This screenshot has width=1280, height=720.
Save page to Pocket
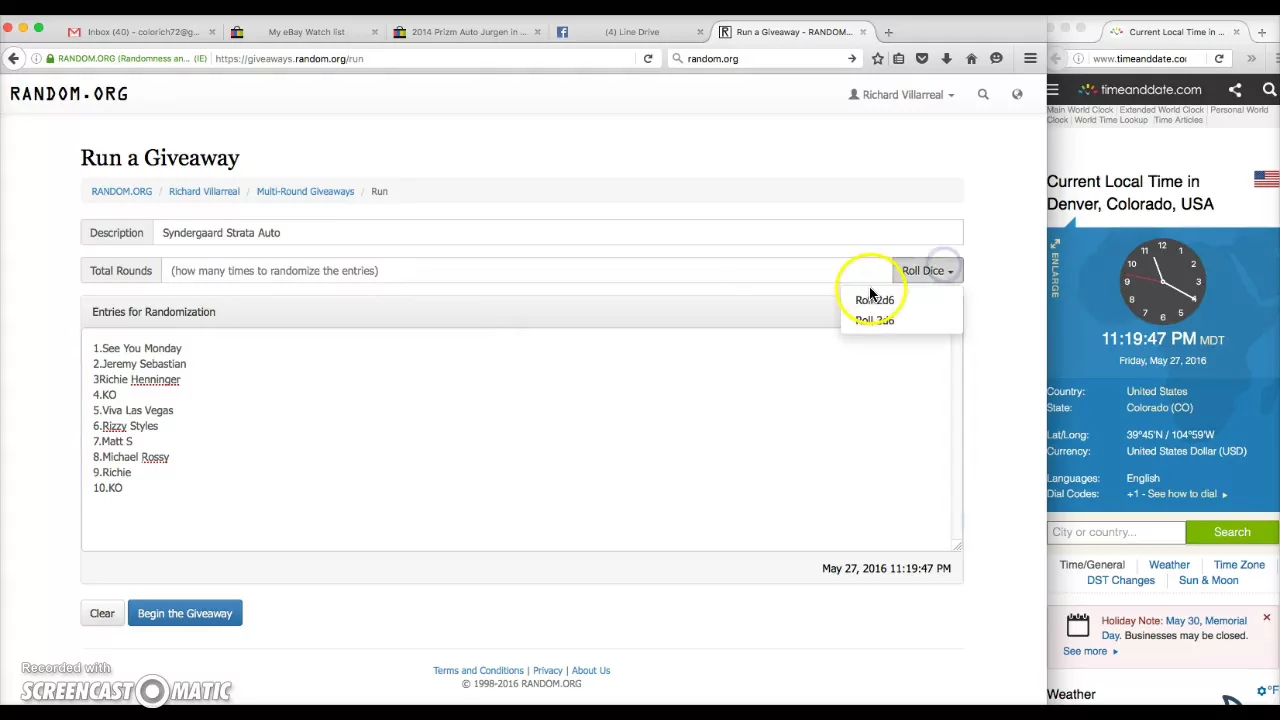pyautogui.click(x=922, y=59)
